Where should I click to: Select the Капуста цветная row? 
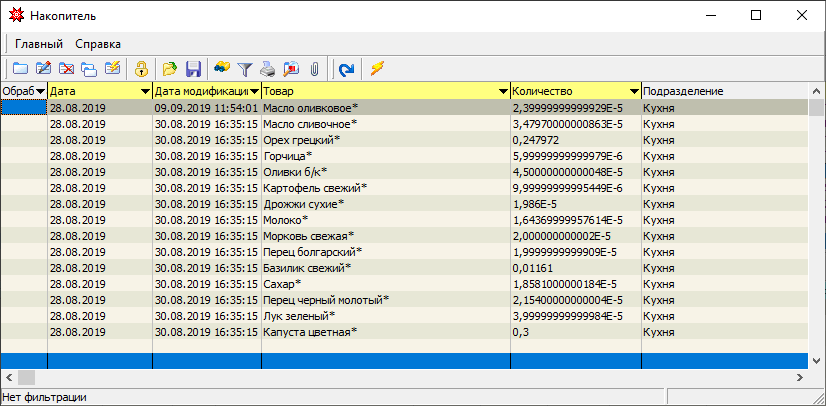pyautogui.click(x=310, y=332)
